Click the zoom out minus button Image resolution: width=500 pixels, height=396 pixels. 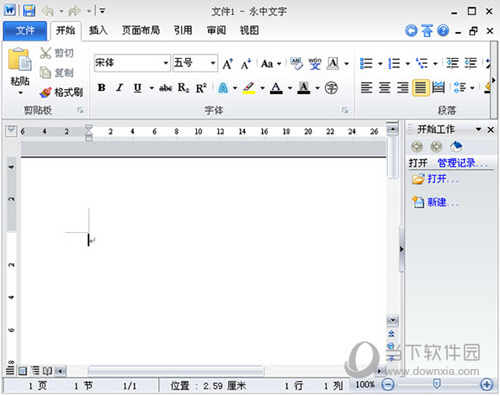point(387,385)
